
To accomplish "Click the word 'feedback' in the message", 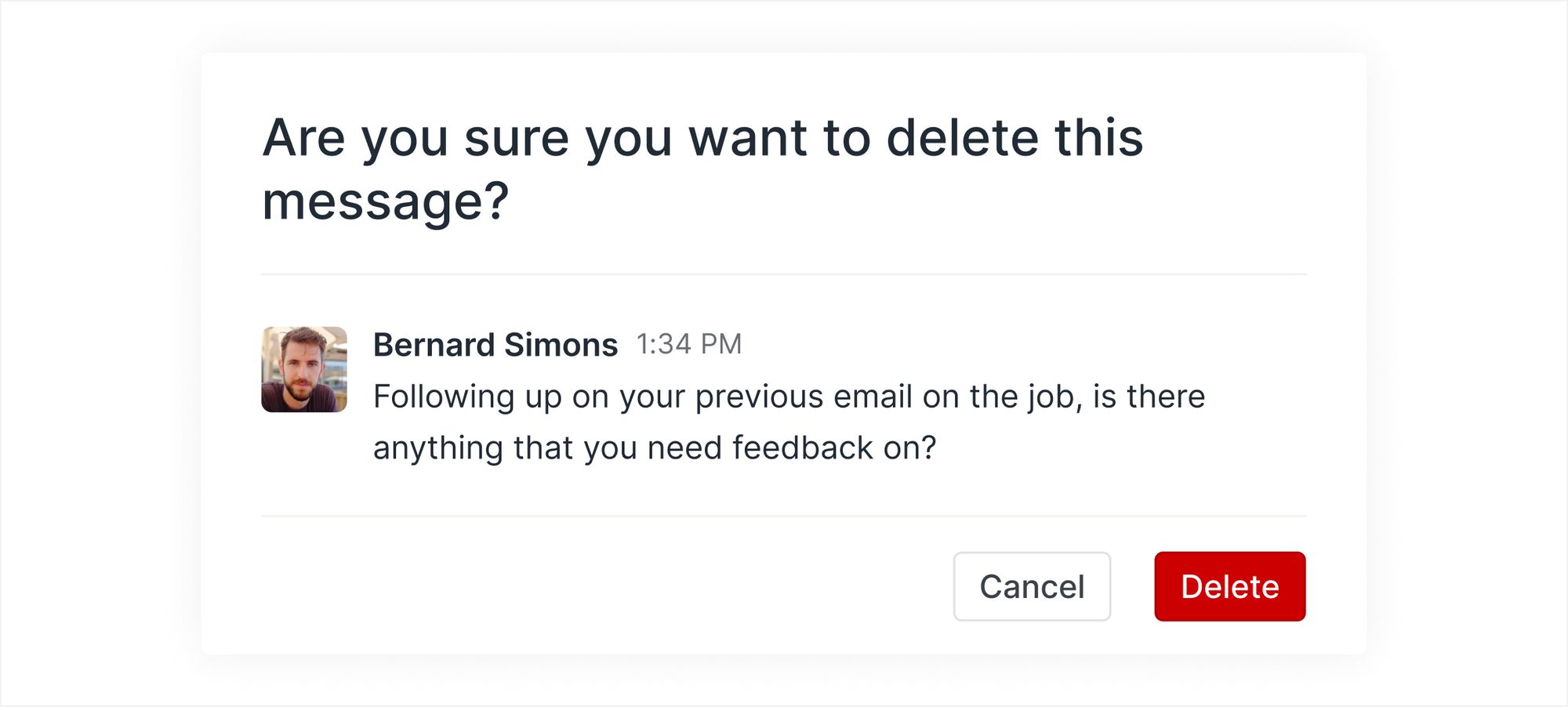I will [x=802, y=448].
